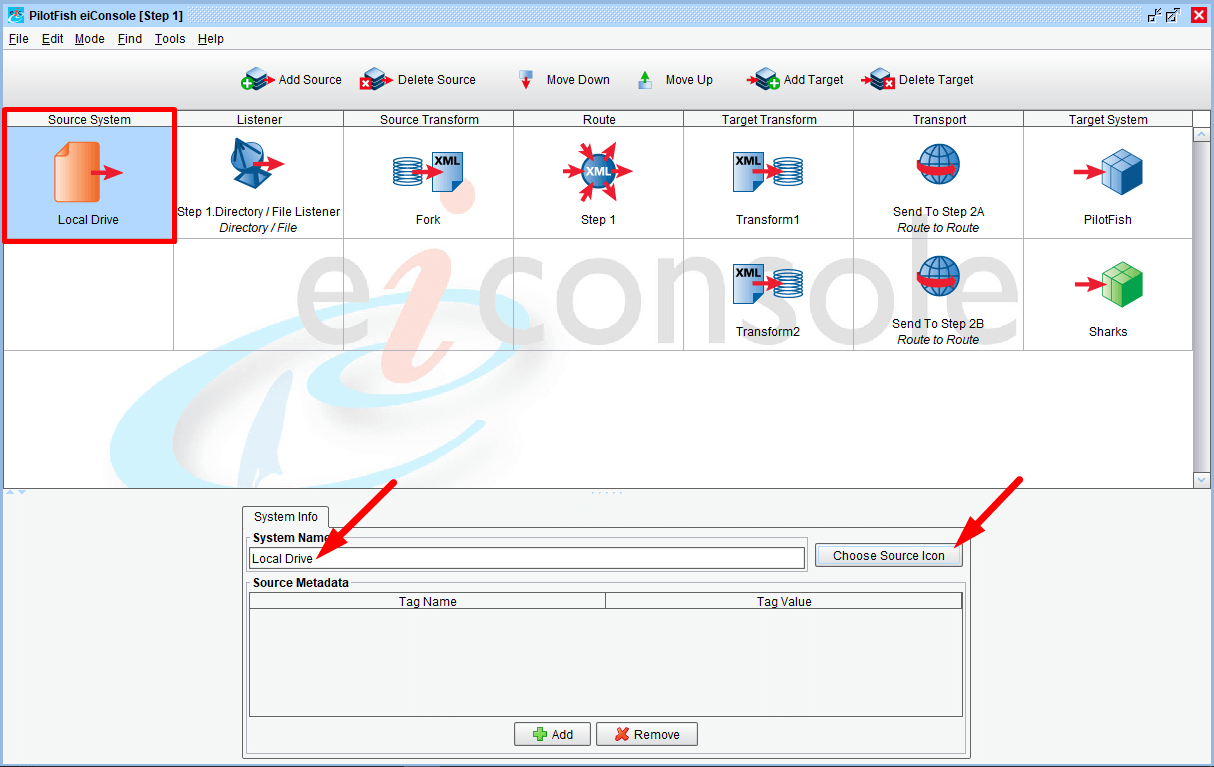
Task: Select the Local Drive source system icon
Action: click(88, 172)
